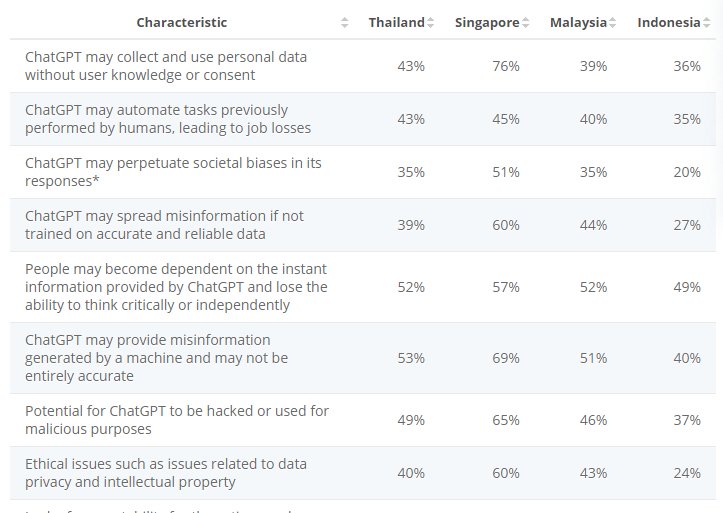723x513 pixels.
Task: Click the Thailand column header text
Action: click(x=396, y=23)
